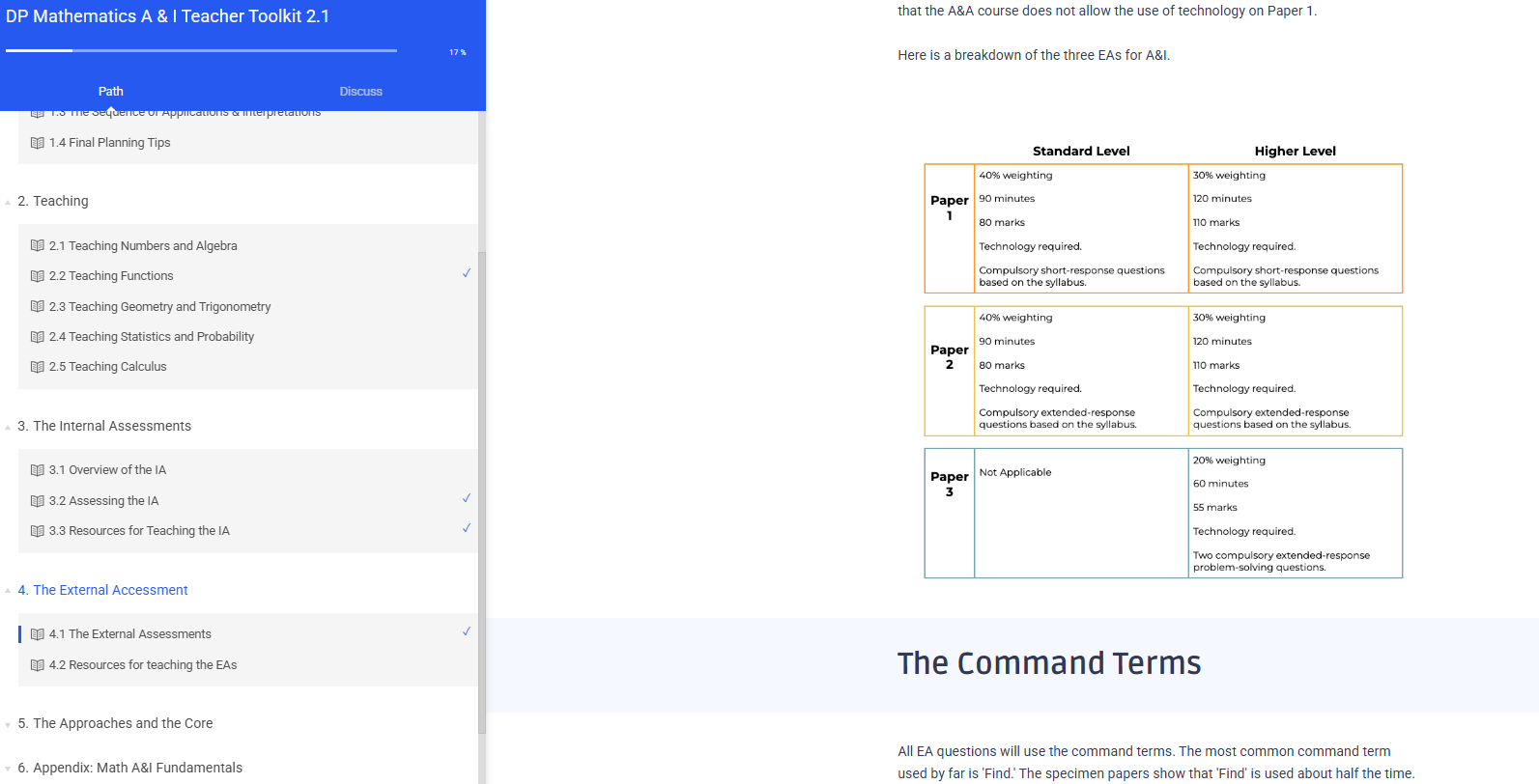Switch to the Discuss tab
The width and height of the screenshot is (1539, 784).
(x=360, y=92)
